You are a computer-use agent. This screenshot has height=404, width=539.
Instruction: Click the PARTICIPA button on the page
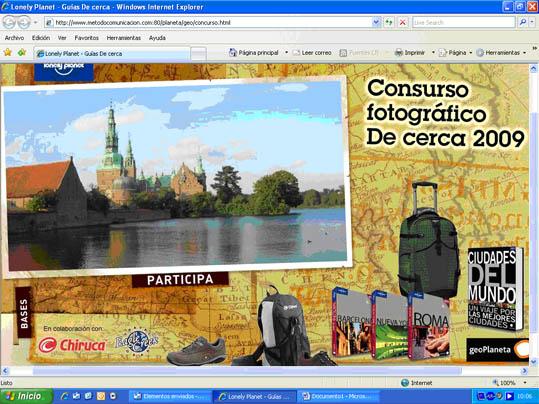tap(180, 280)
